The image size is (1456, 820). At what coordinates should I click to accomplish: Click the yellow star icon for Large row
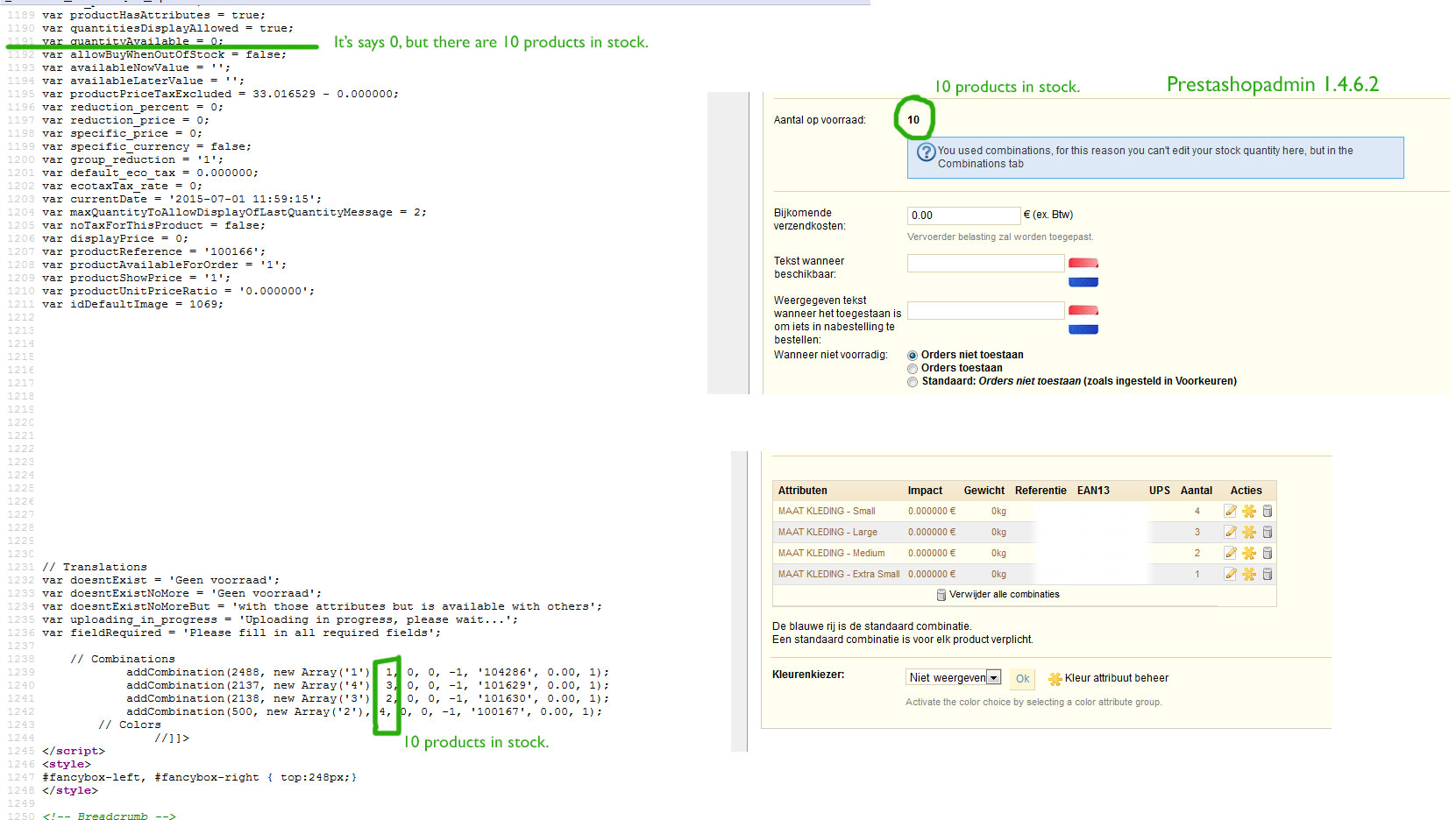pyautogui.click(x=1249, y=532)
